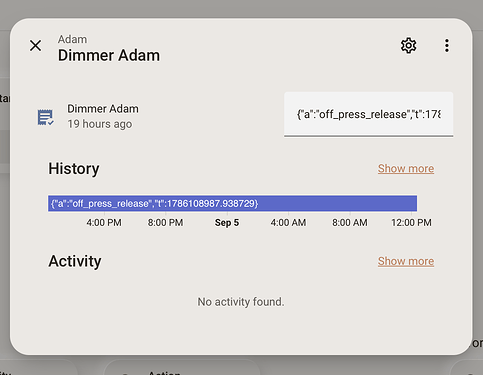Click the '12:00 PM' timeline label
The height and width of the screenshot is (375, 483).
coord(411,223)
